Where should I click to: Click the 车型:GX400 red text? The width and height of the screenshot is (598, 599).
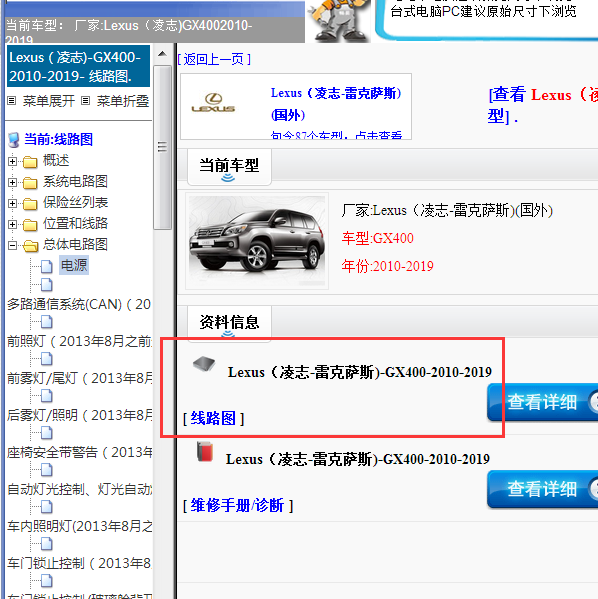tap(378, 238)
